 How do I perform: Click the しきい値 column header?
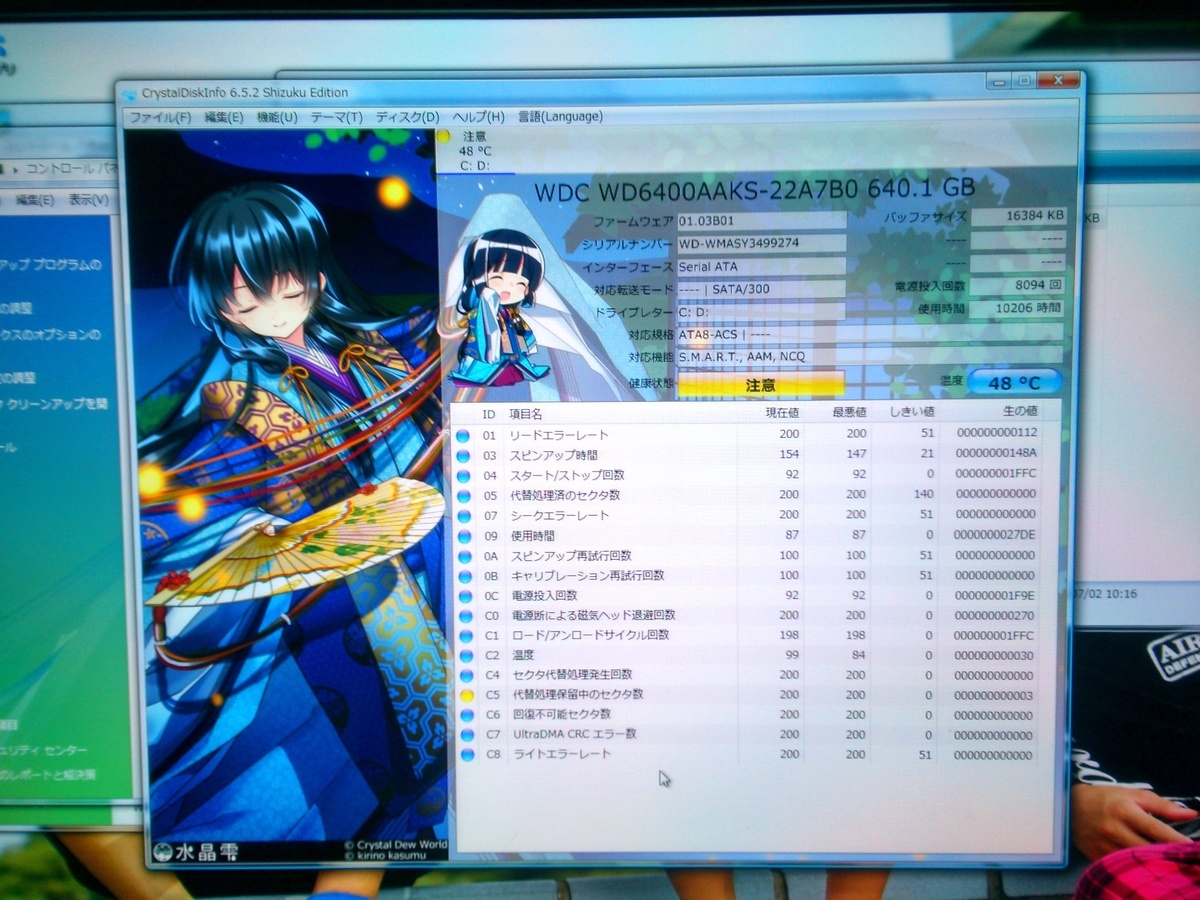[911, 411]
